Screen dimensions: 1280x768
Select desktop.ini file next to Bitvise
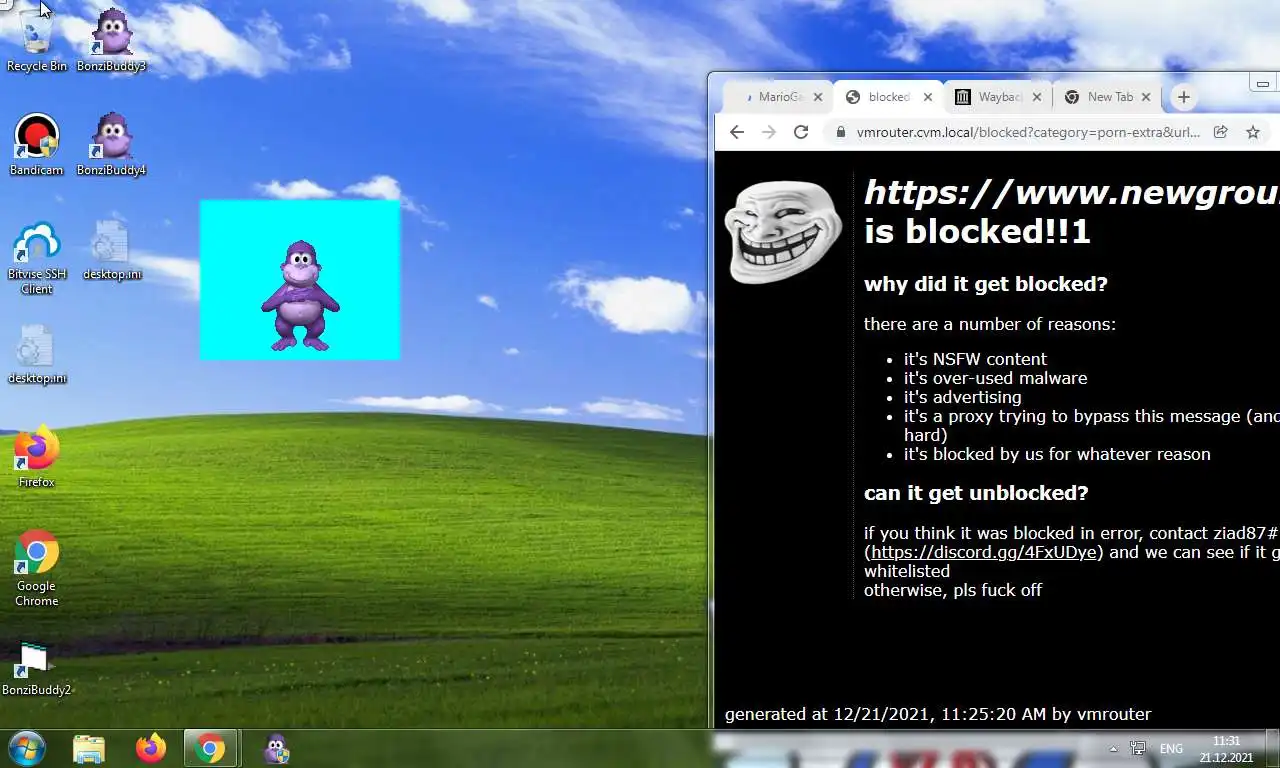click(112, 250)
